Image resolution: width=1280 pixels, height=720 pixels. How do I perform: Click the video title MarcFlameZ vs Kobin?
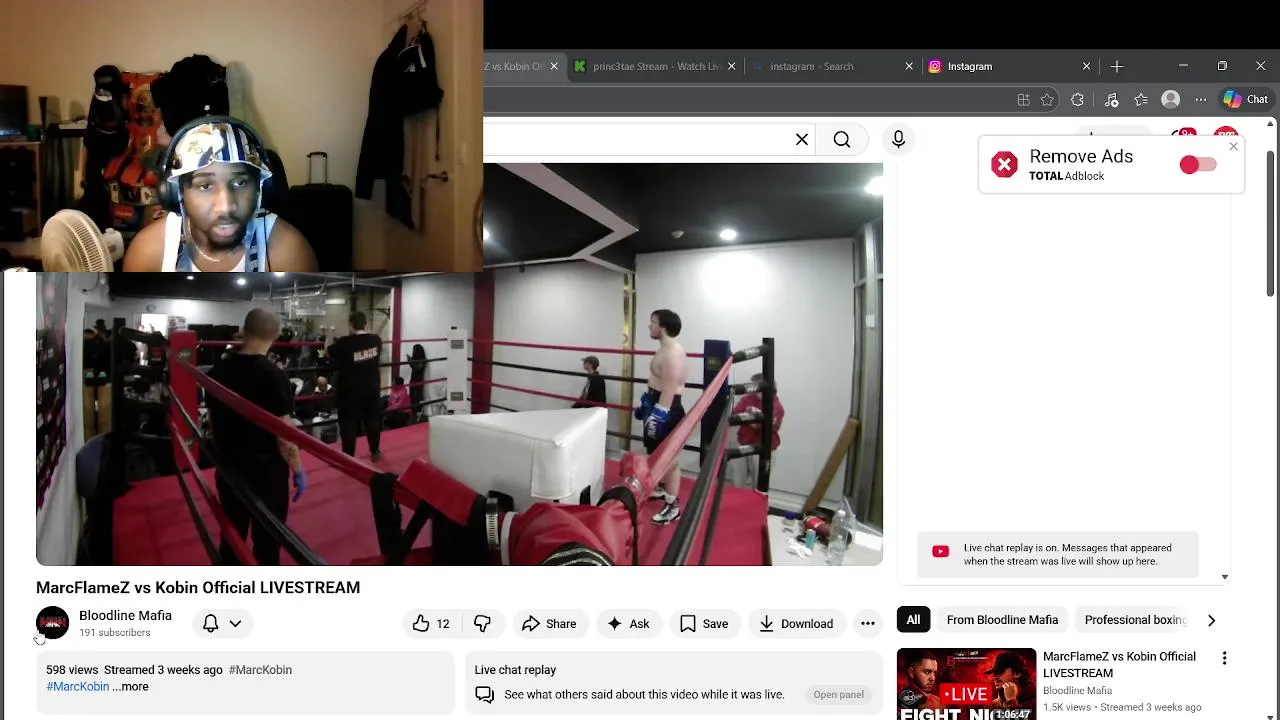coord(198,588)
